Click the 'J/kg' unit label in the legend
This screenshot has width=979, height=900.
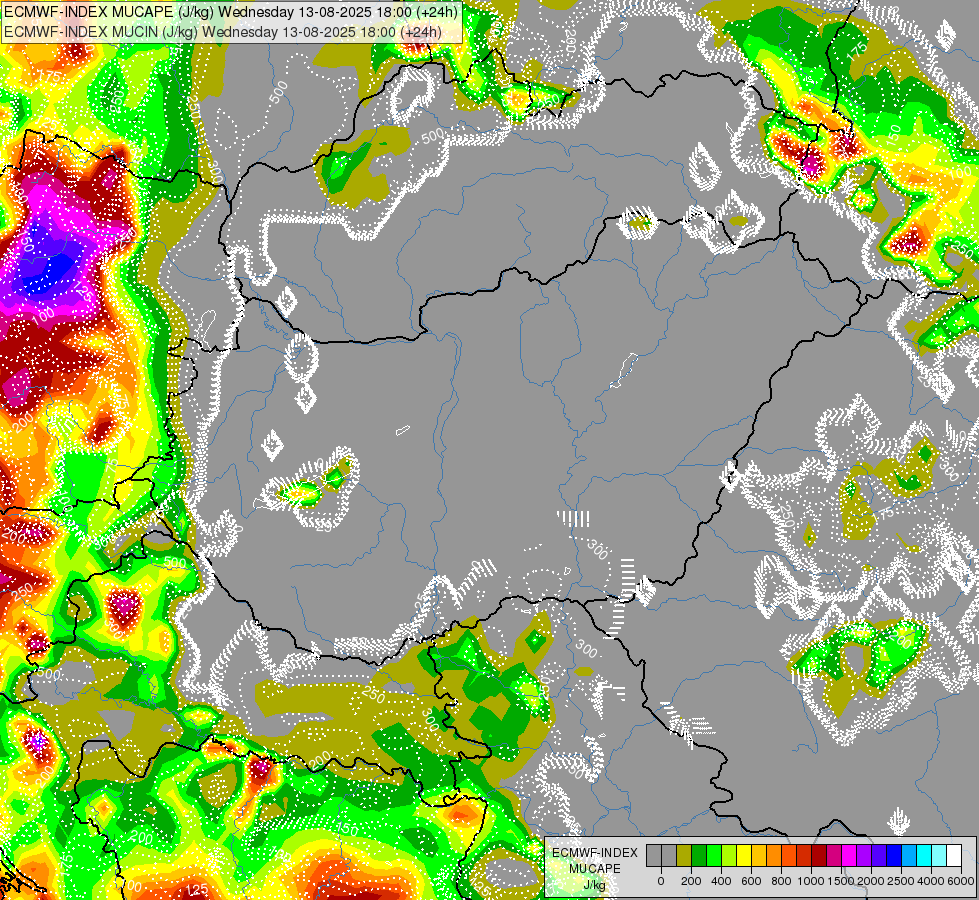(x=595, y=886)
